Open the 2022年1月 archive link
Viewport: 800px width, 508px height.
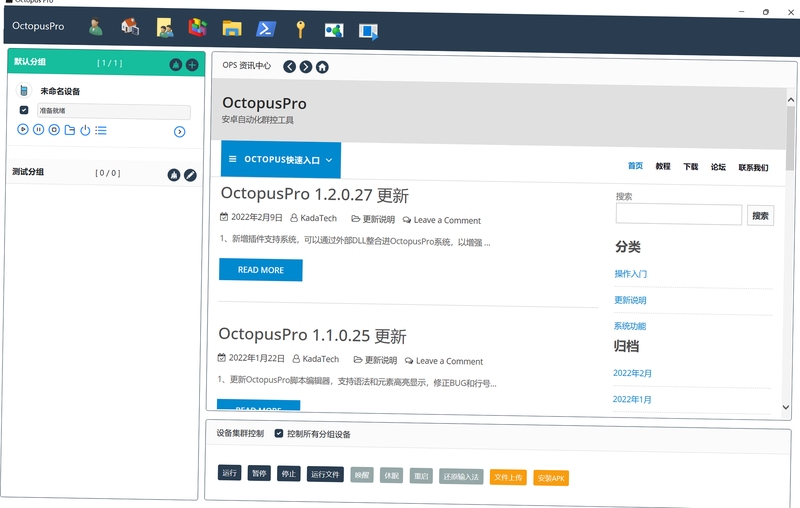632,399
